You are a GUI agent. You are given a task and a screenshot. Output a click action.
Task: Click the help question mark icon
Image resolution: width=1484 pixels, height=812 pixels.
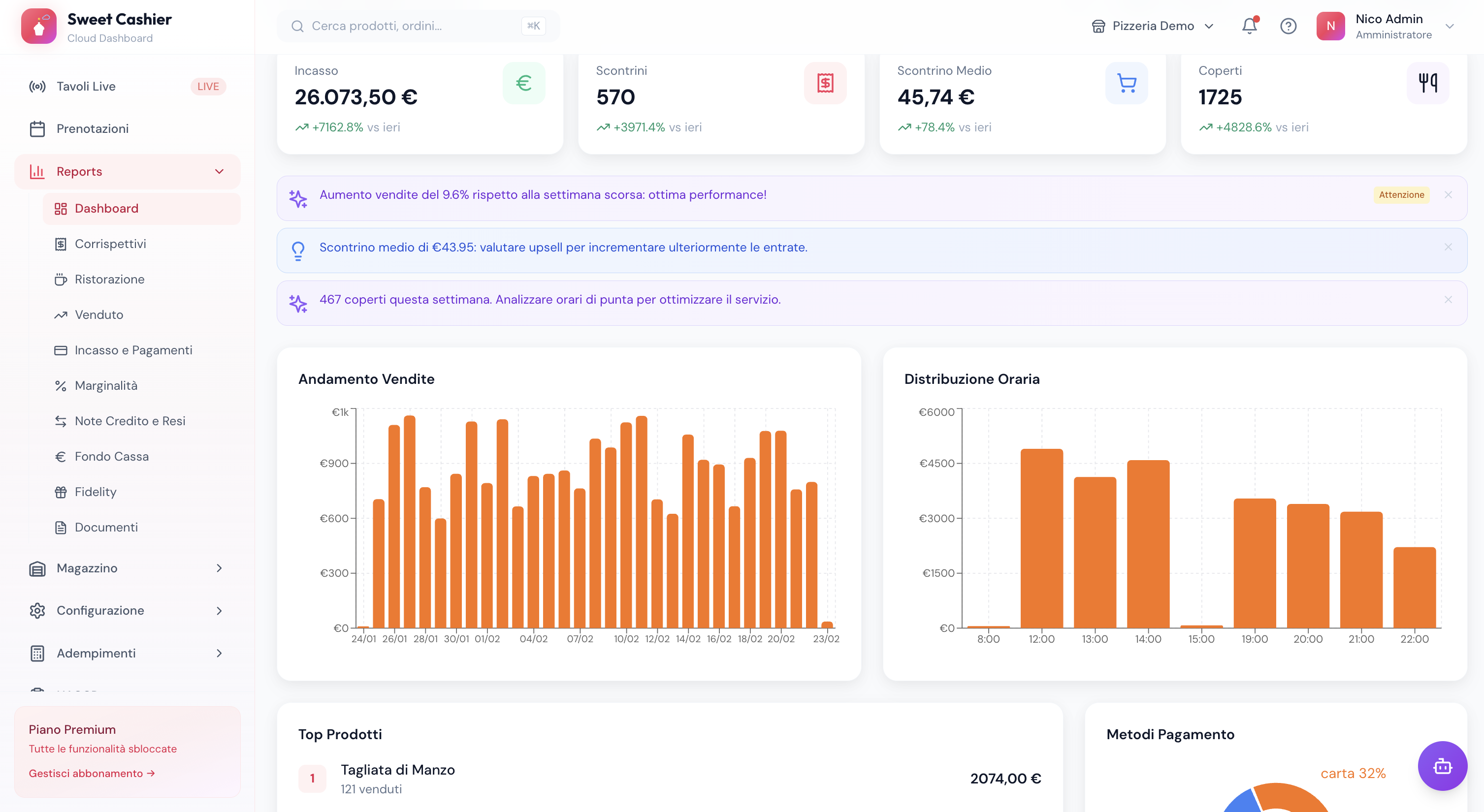pyautogui.click(x=1289, y=26)
